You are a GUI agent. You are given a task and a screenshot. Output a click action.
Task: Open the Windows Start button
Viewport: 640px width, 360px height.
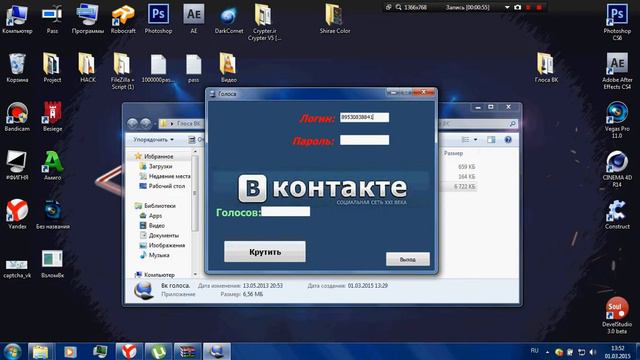12,351
